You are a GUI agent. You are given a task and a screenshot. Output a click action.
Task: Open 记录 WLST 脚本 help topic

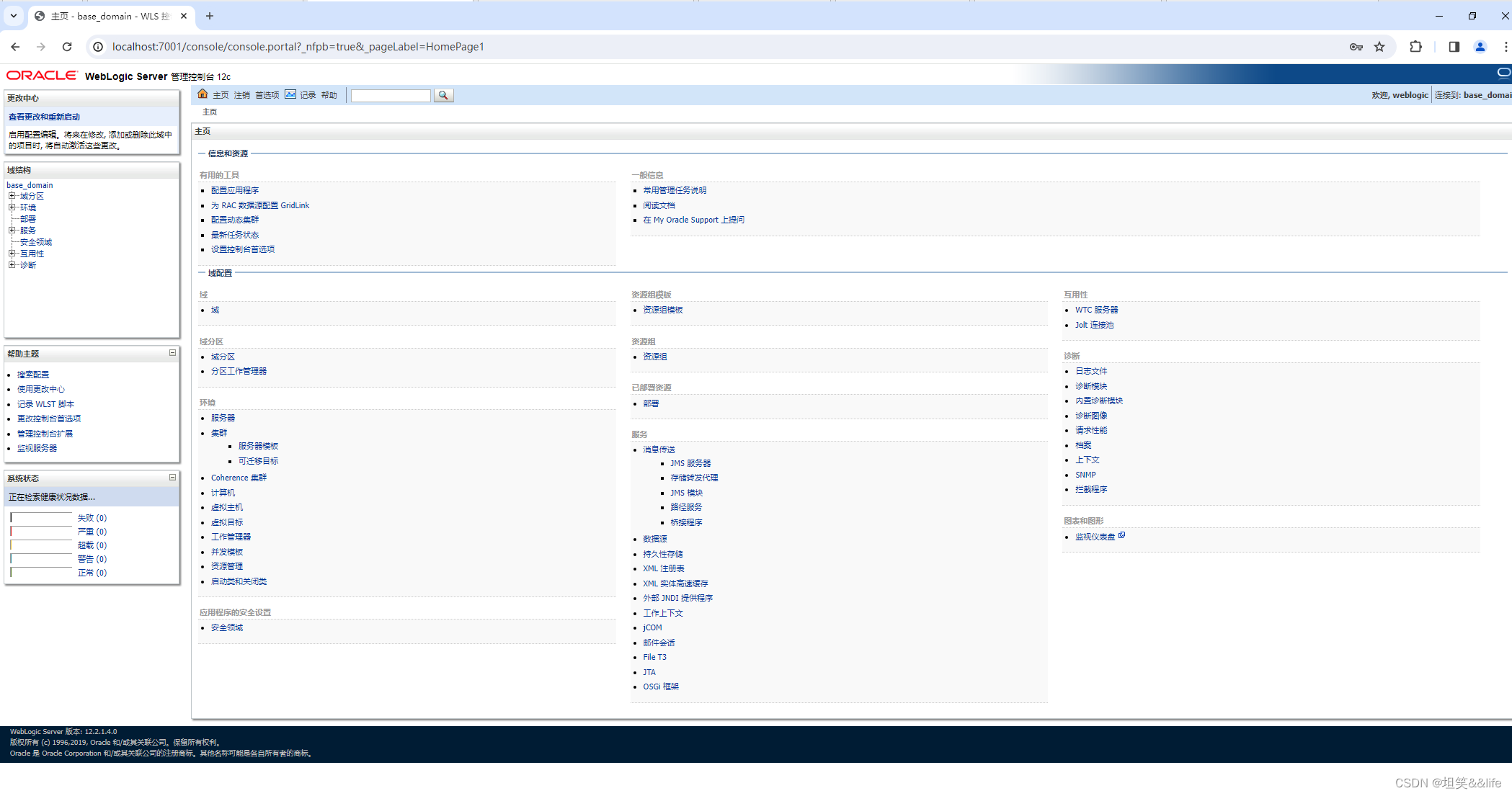[x=45, y=404]
